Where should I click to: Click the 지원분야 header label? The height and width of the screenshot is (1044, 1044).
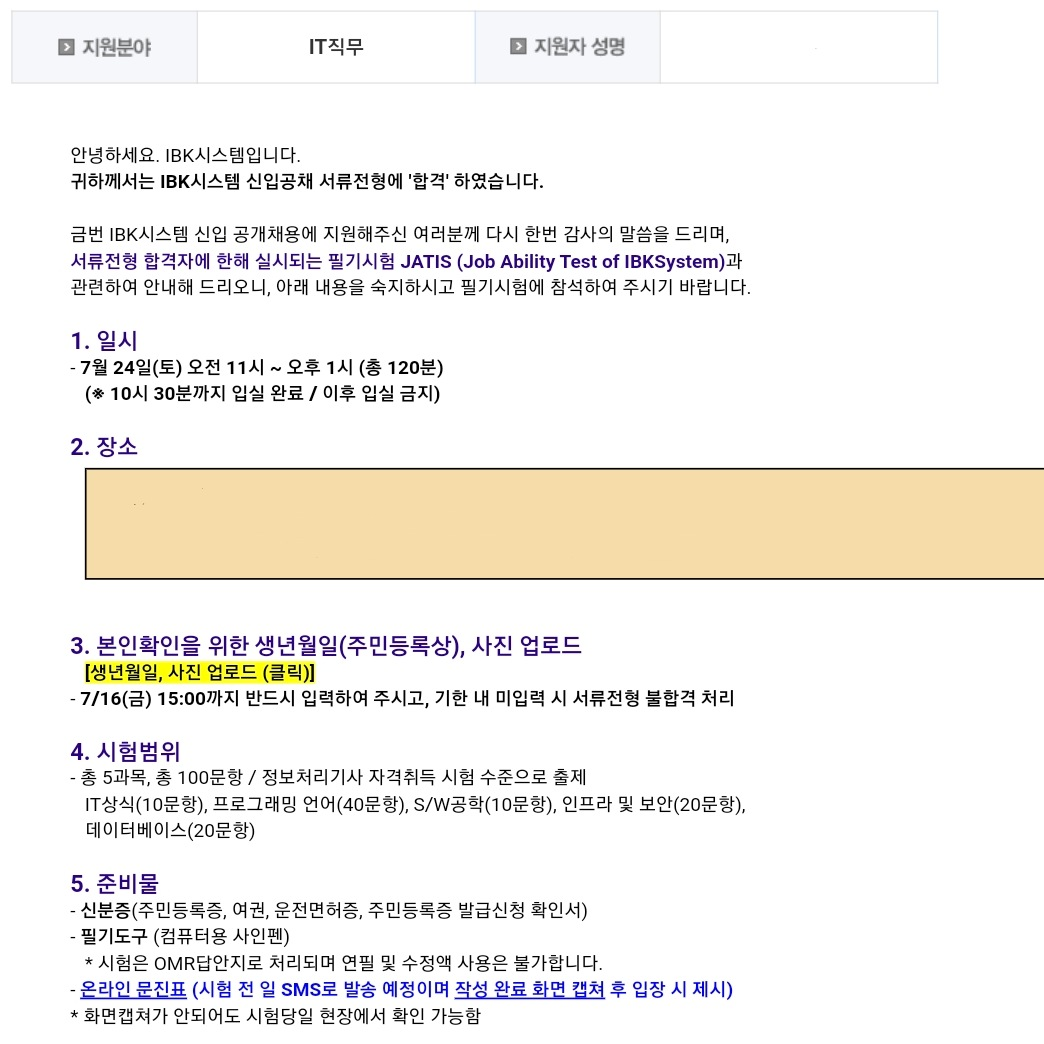click(x=117, y=47)
